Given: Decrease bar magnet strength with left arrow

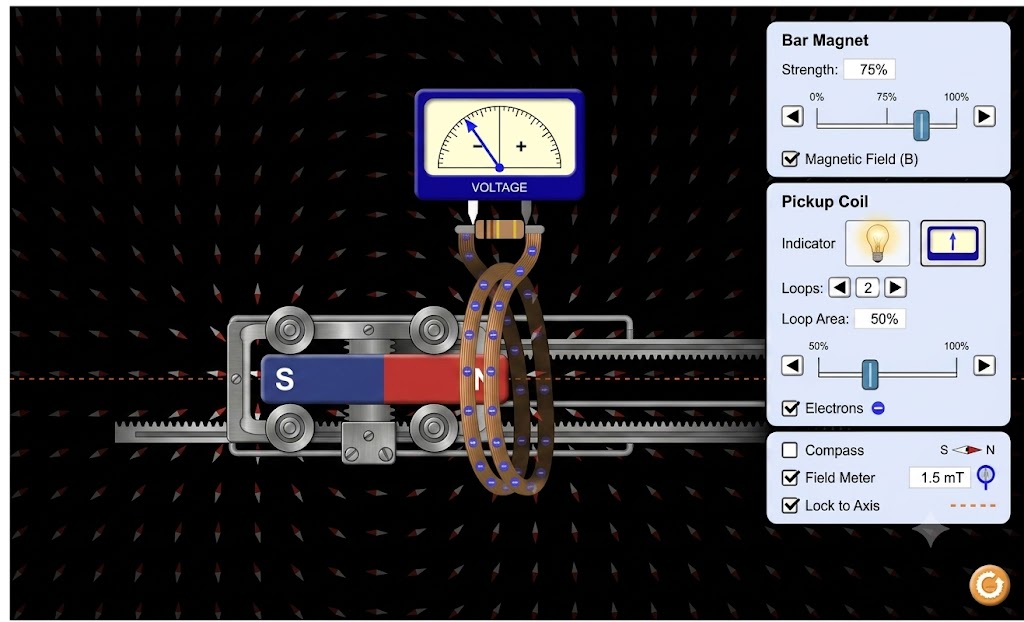Looking at the screenshot, I should click(792, 117).
